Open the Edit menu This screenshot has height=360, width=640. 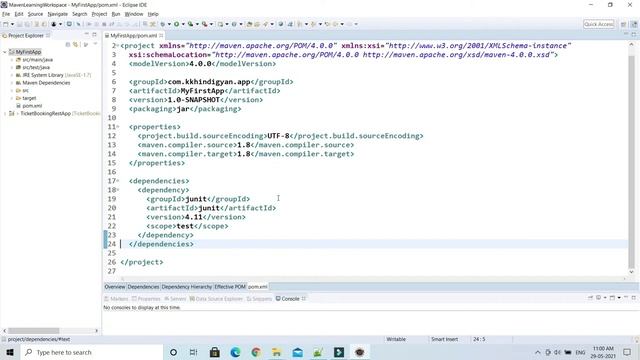(19, 14)
